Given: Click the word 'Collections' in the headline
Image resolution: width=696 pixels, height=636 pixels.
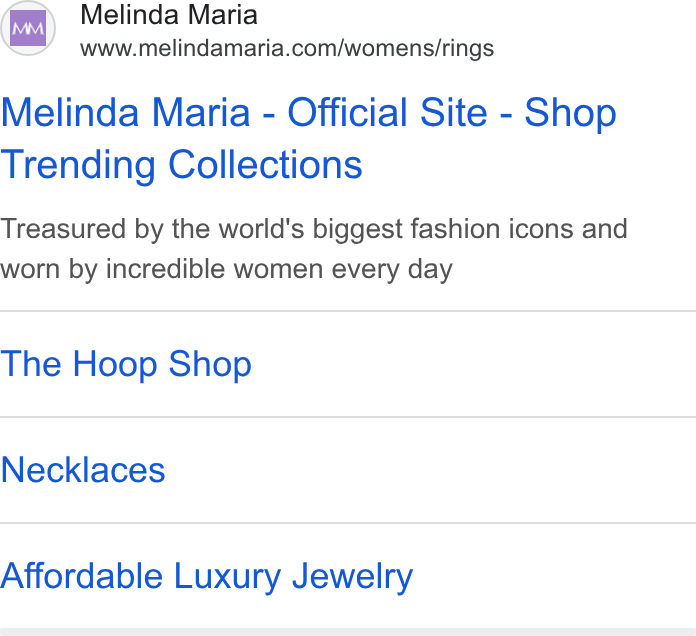Looking at the screenshot, I should click(265, 165).
